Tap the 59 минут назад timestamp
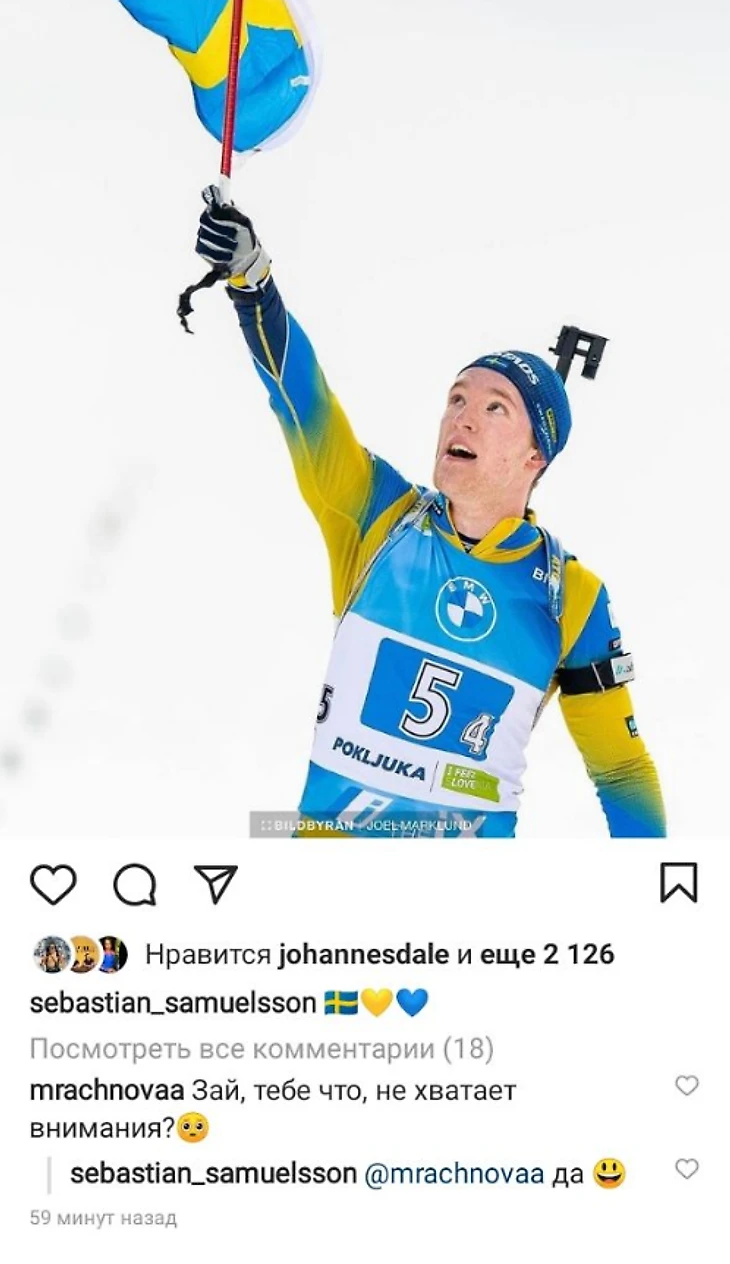Image resolution: width=730 pixels, height=1264 pixels. click(x=103, y=1218)
